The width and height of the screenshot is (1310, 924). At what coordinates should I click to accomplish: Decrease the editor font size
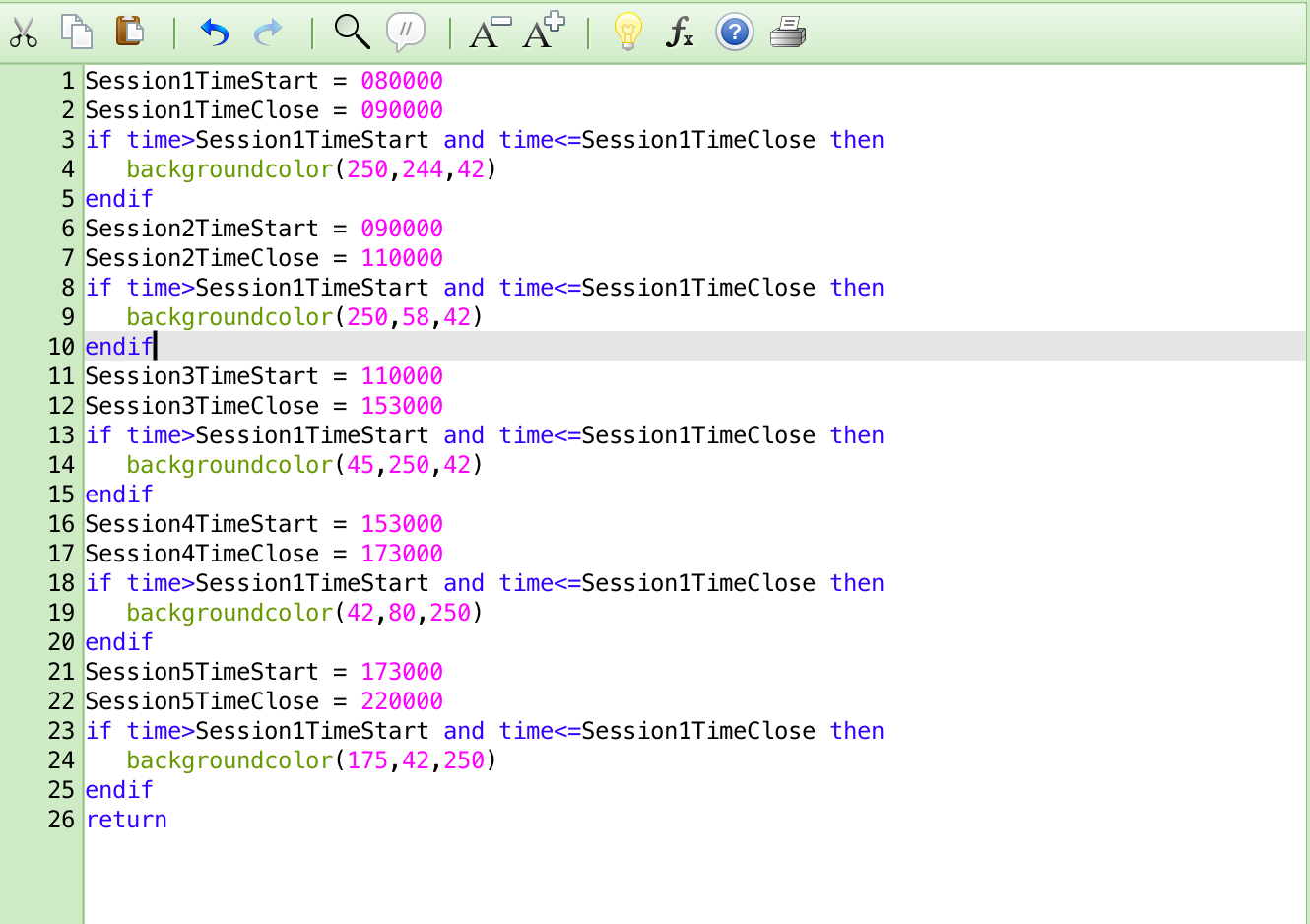click(490, 33)
